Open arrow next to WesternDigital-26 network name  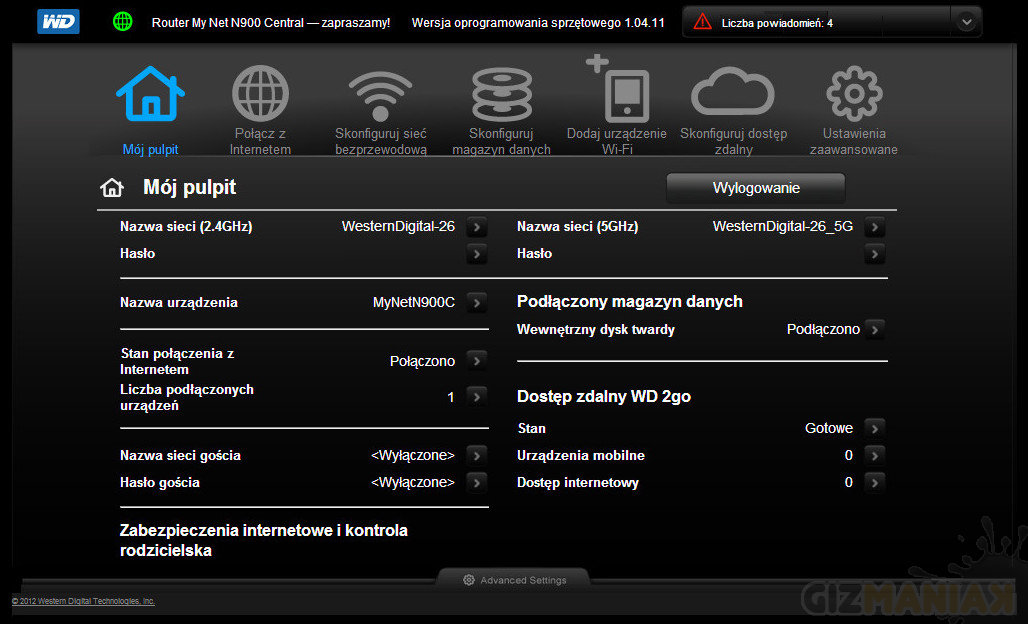click(477, 227)
